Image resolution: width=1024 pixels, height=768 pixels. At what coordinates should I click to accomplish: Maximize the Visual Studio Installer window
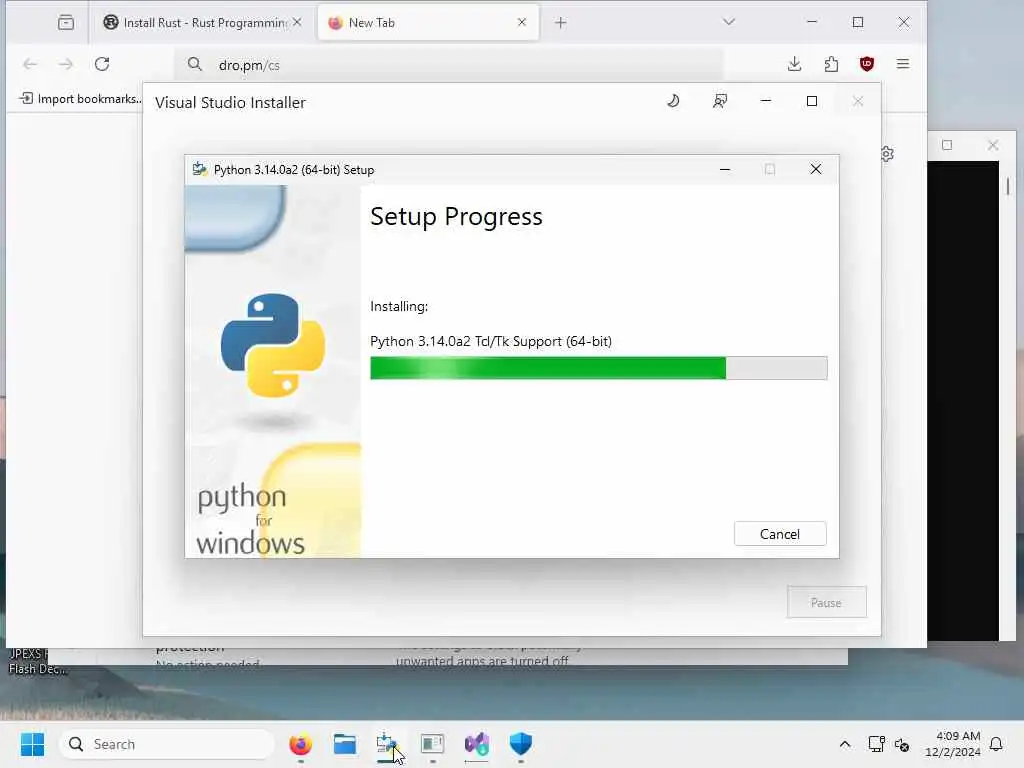(x=812, y=101)
